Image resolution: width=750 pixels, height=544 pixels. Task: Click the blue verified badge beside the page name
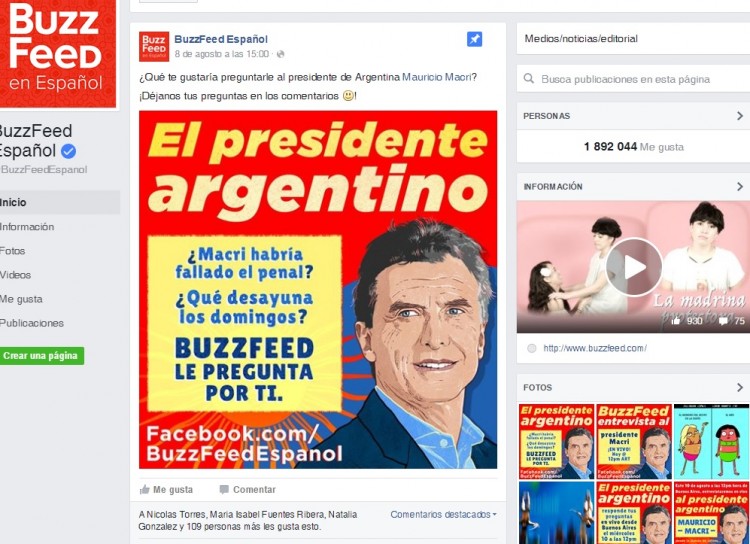click(x=69, y=151)
